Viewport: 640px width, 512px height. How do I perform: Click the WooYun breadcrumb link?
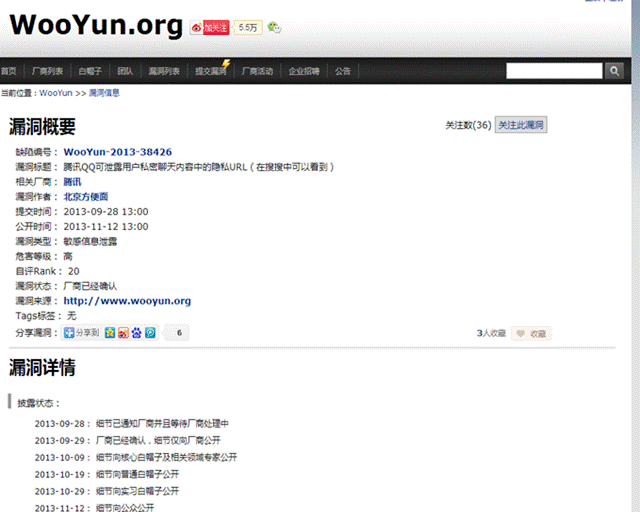click(56, 93)
